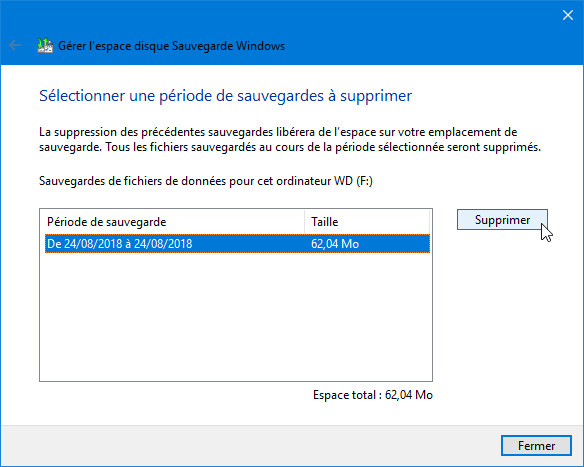Click the Supprimer button

coord(502,220)
